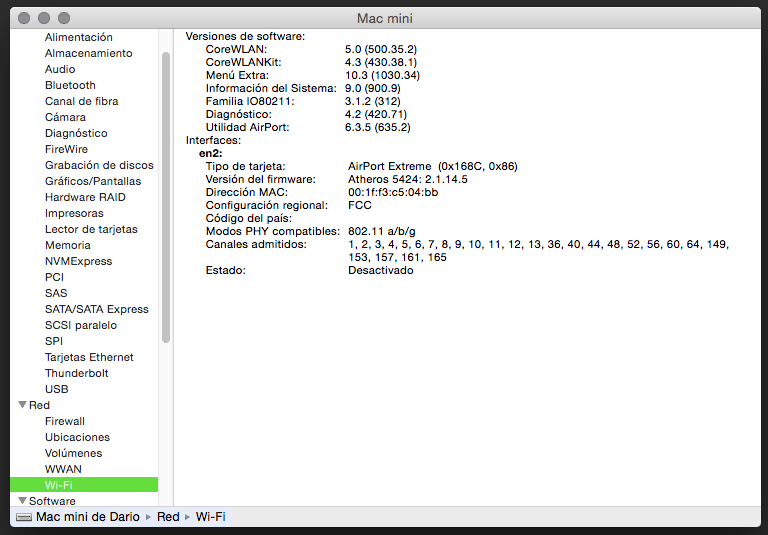Click Wi-Fi in the path bar
Viewport: 768px width, 535px height.
(x=211, y=517)
